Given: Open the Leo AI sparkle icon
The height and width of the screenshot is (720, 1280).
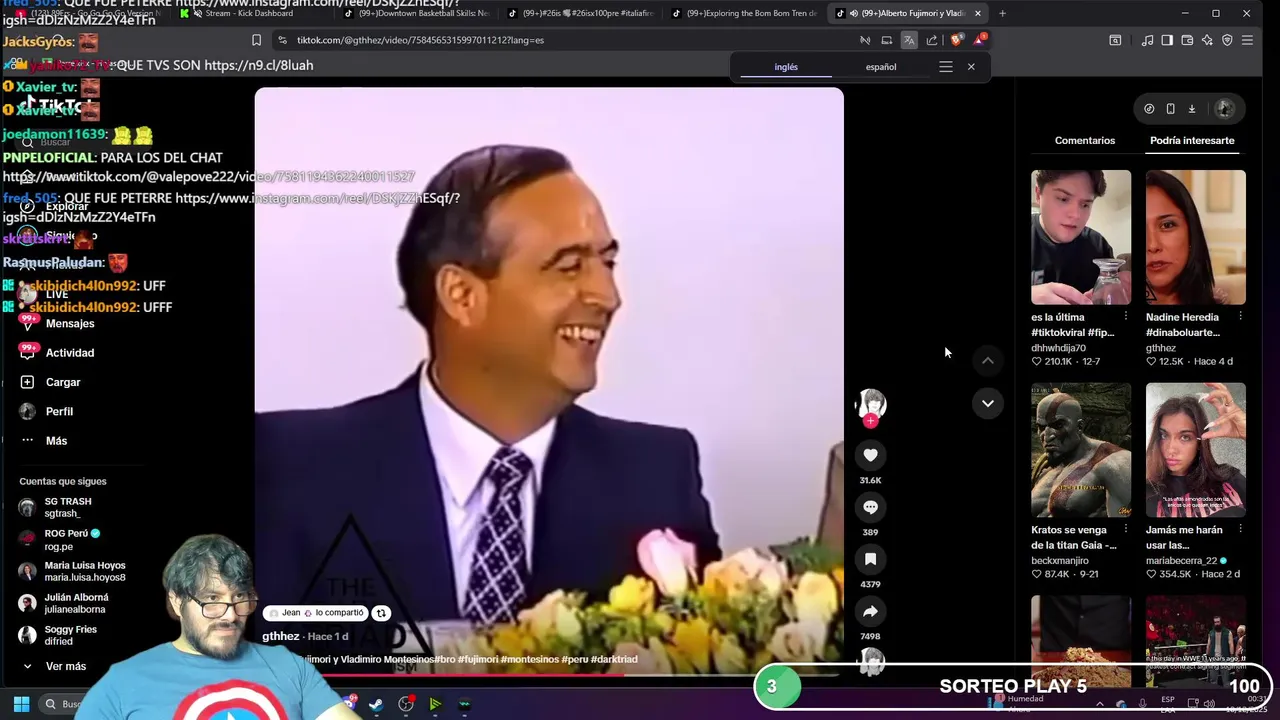Looking at the screenshot, I should point(1207,40).
